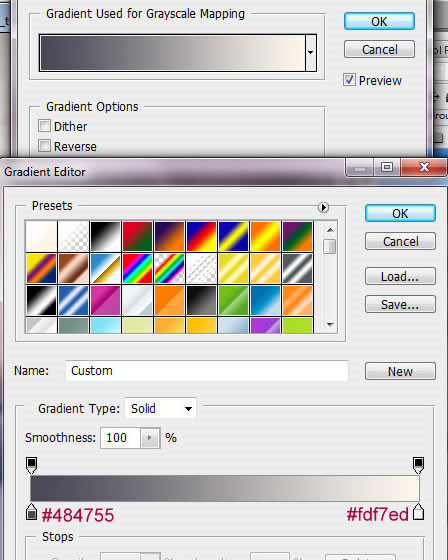Click the New gradient button
This screenshot has width=448, height=560.
pos(400,371)
